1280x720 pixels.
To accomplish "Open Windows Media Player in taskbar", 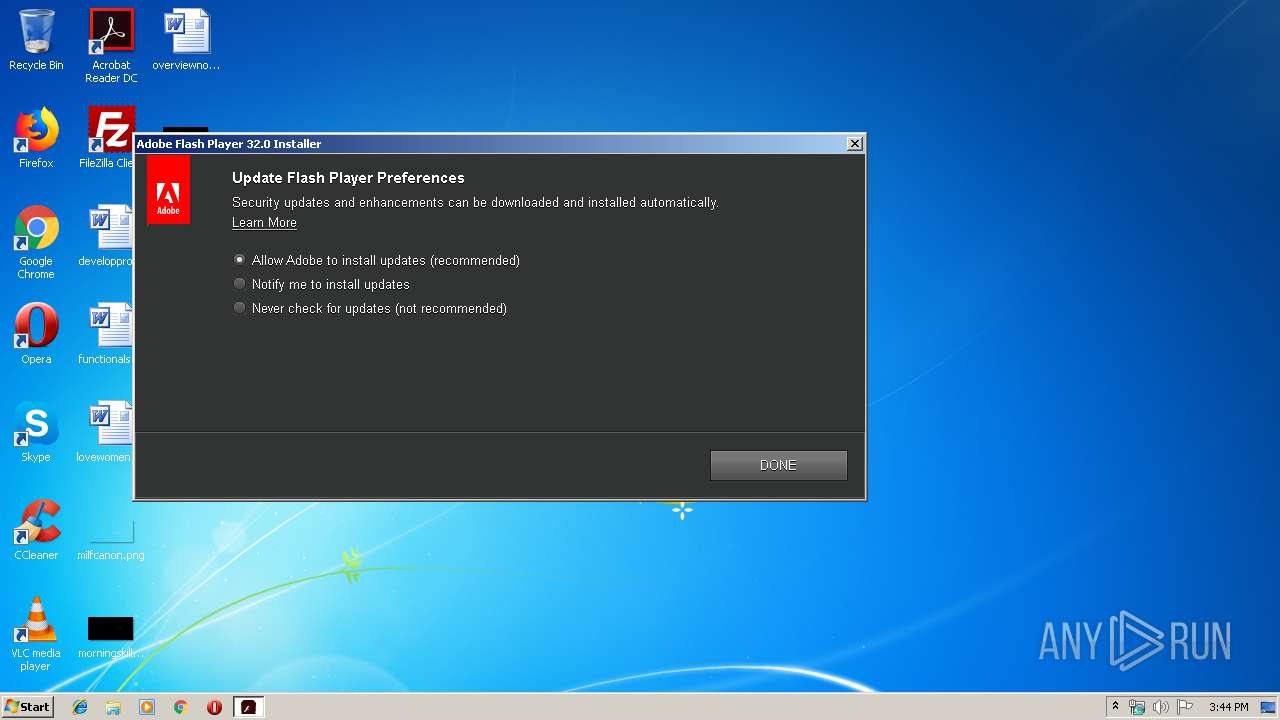I will [x=147, y=707].
